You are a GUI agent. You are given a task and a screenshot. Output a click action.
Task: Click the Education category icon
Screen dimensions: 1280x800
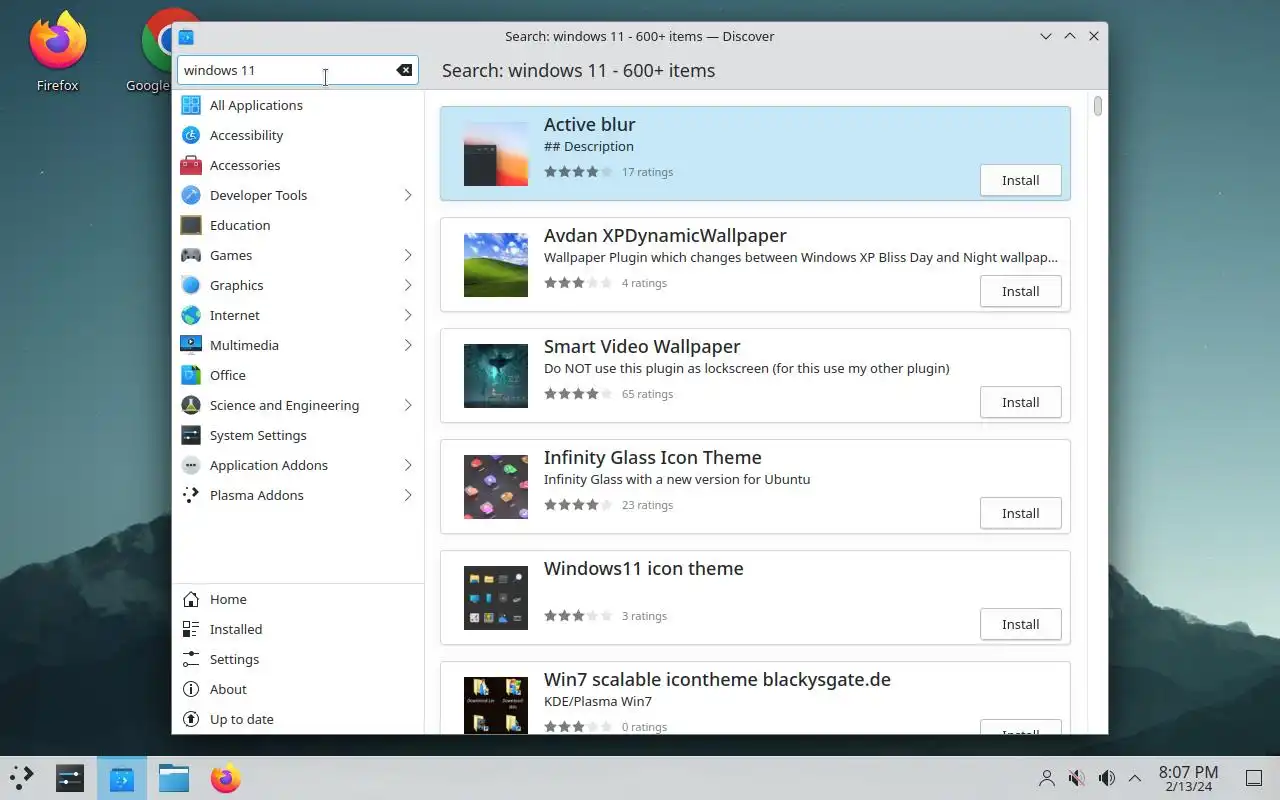[x=191, y=225]
